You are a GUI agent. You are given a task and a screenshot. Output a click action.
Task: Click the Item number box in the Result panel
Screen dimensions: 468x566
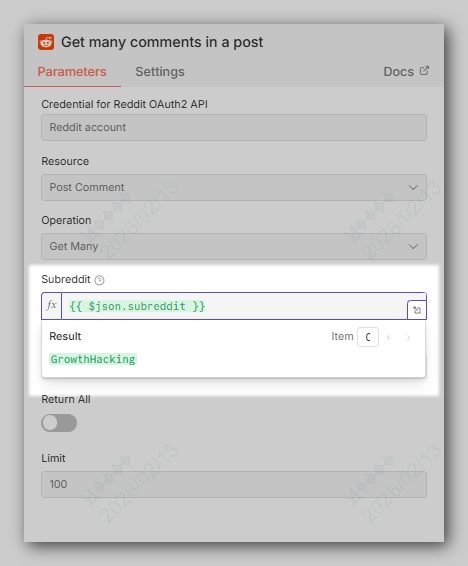pyautogui.click(x=368, y=337)
